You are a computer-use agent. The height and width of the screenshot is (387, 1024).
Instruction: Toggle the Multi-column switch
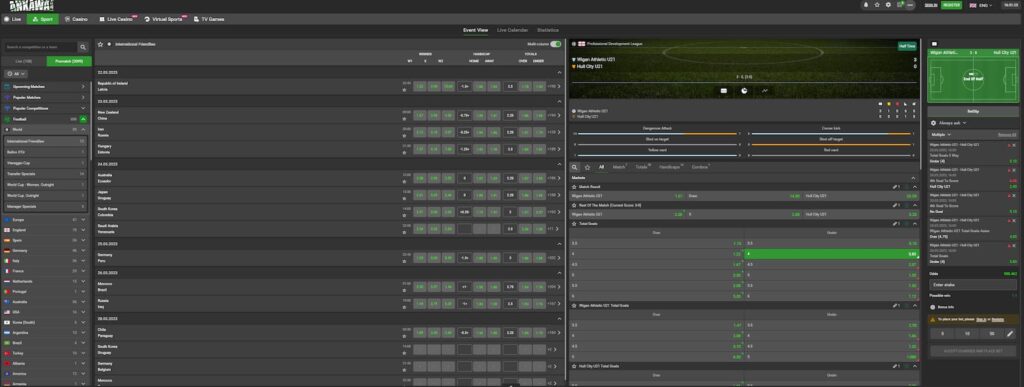pyautogui.click(x=555, y=44)
